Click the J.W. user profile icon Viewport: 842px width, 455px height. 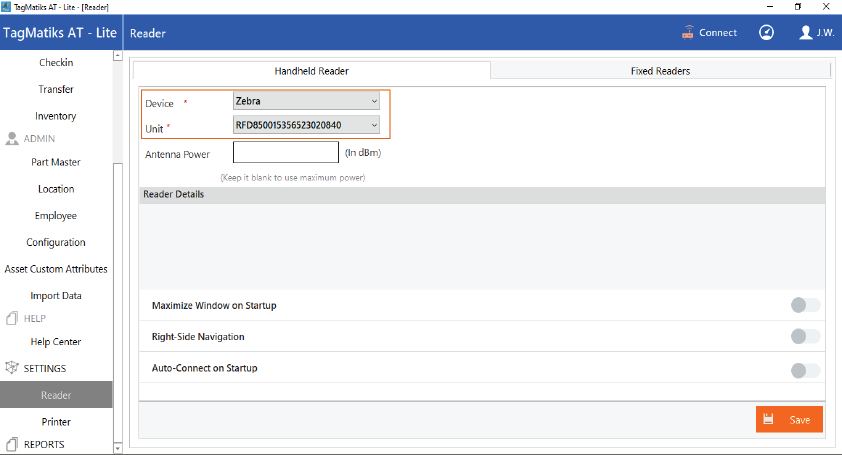[806, 32]
